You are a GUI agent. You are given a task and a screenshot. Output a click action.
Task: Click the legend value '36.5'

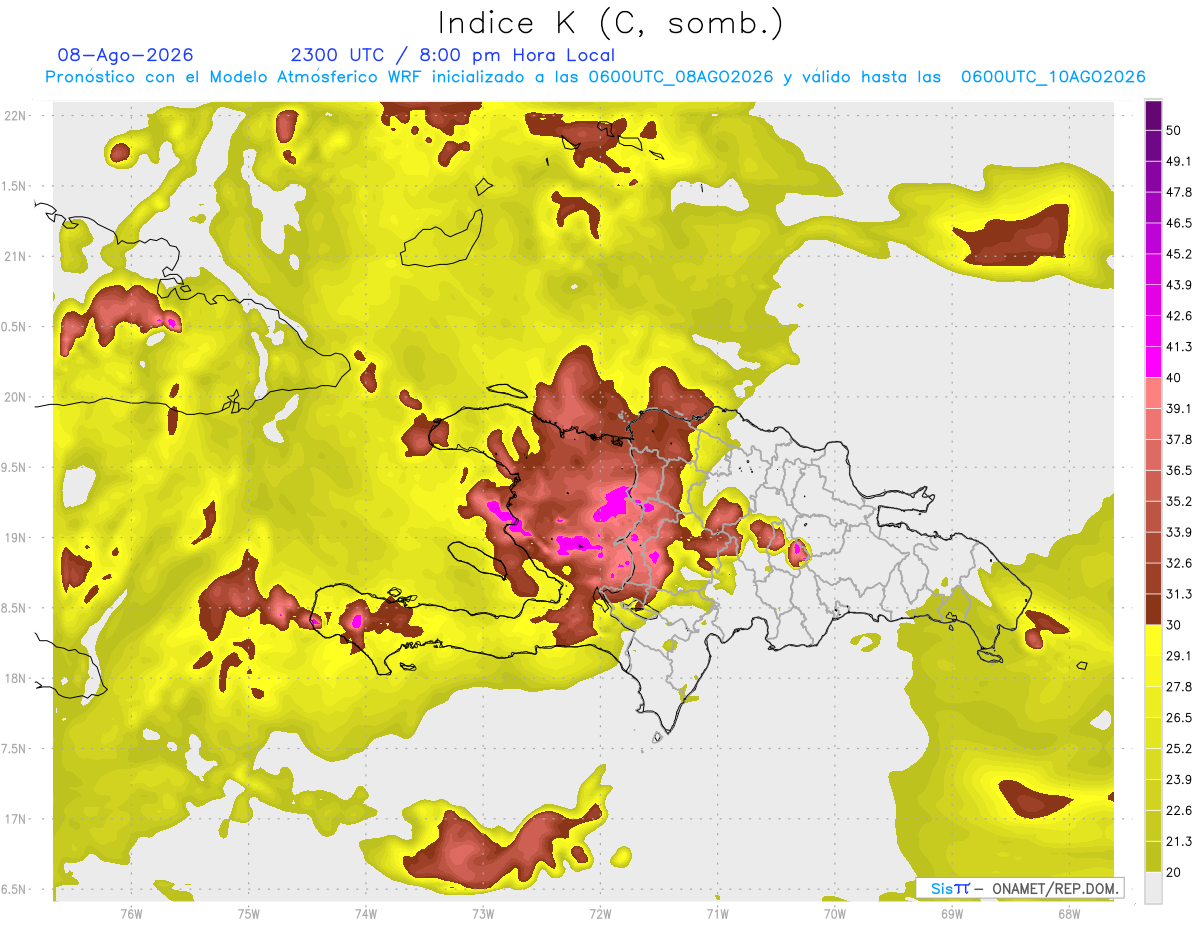[x=1179, y=470]
